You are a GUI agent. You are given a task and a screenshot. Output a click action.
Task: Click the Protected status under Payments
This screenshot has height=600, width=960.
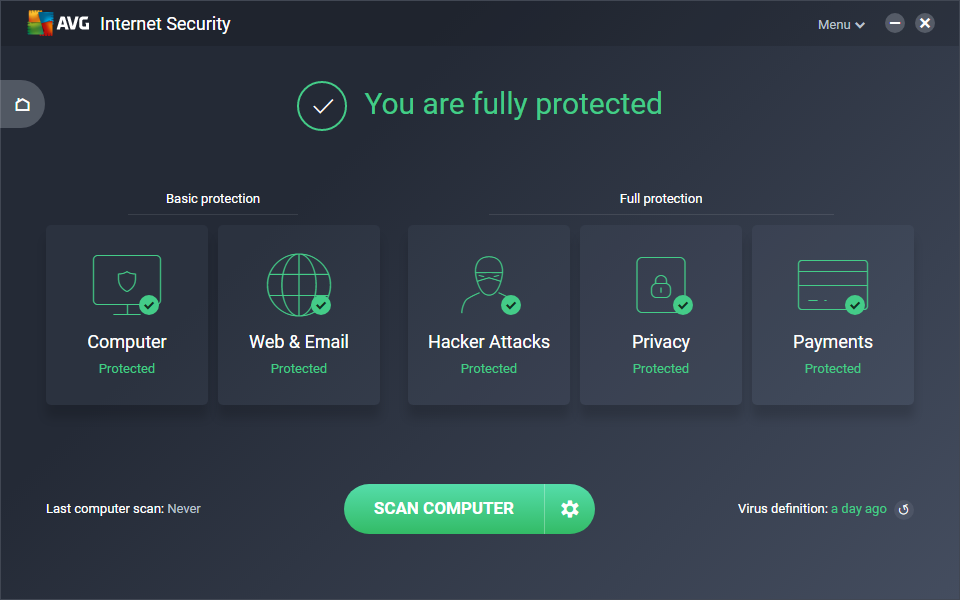(x=833, y=369)
